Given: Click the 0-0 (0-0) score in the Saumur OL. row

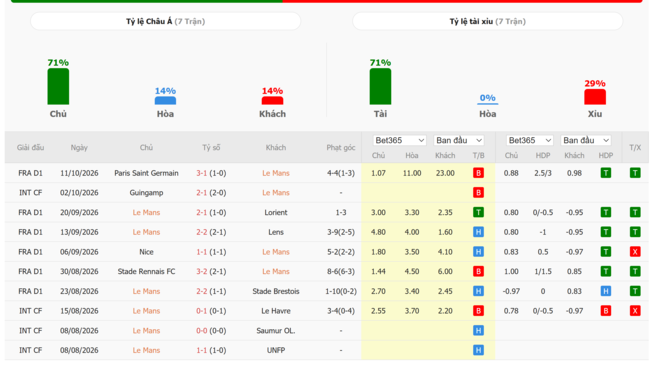Looking at the screenshot, I should (x=211, y=330).
